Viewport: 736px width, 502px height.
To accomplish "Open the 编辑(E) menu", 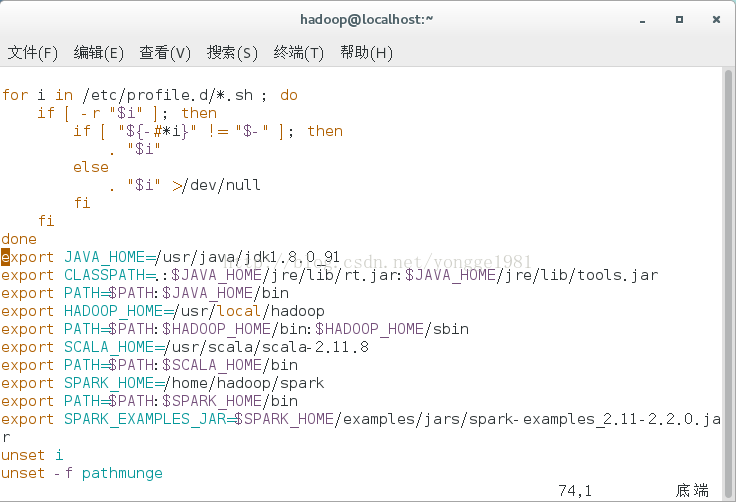I will pyautogui.click(x=99, y=53).
